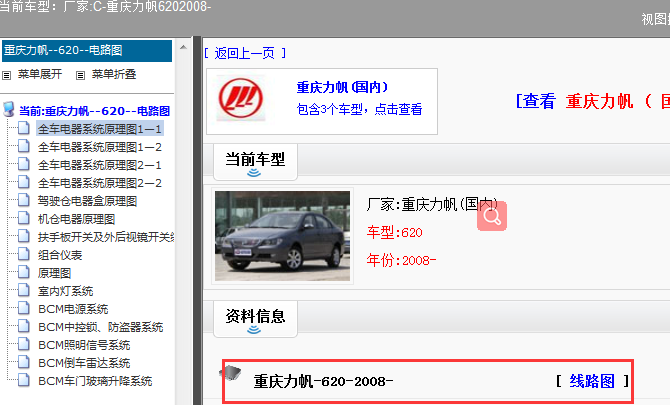Screen dimensions: 670x405
Task: Click page icon of 机仓电器原理图
Action: coord(24,218)
